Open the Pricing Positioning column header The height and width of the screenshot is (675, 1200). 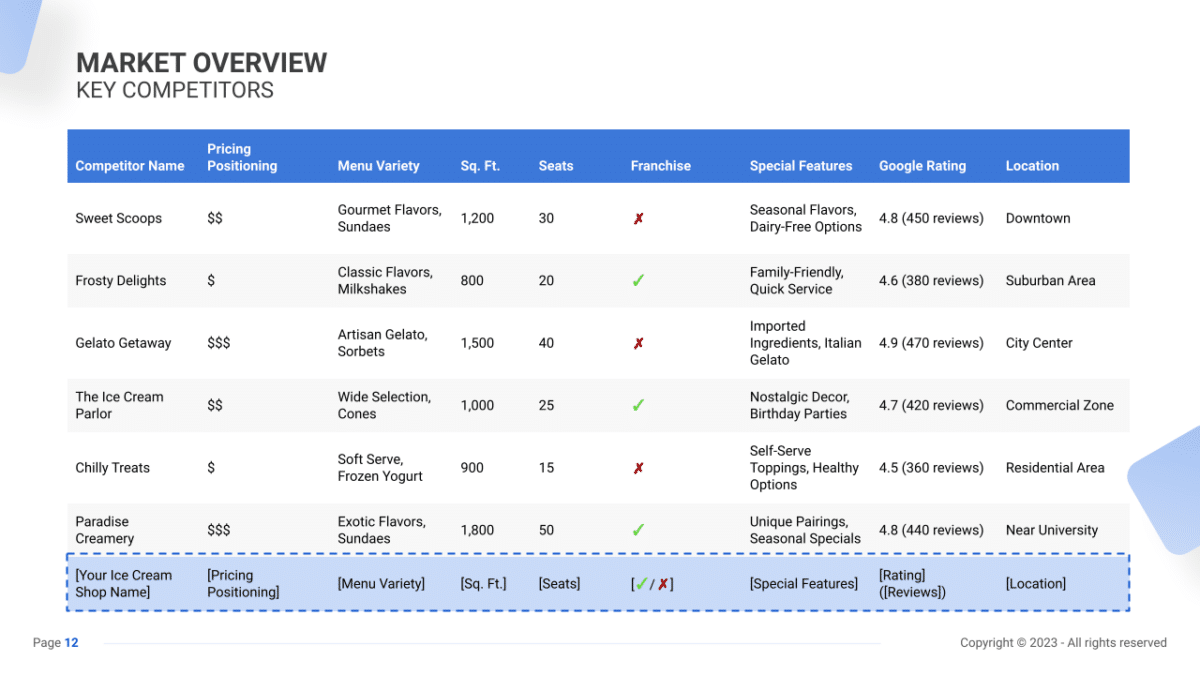click(241, 157)
